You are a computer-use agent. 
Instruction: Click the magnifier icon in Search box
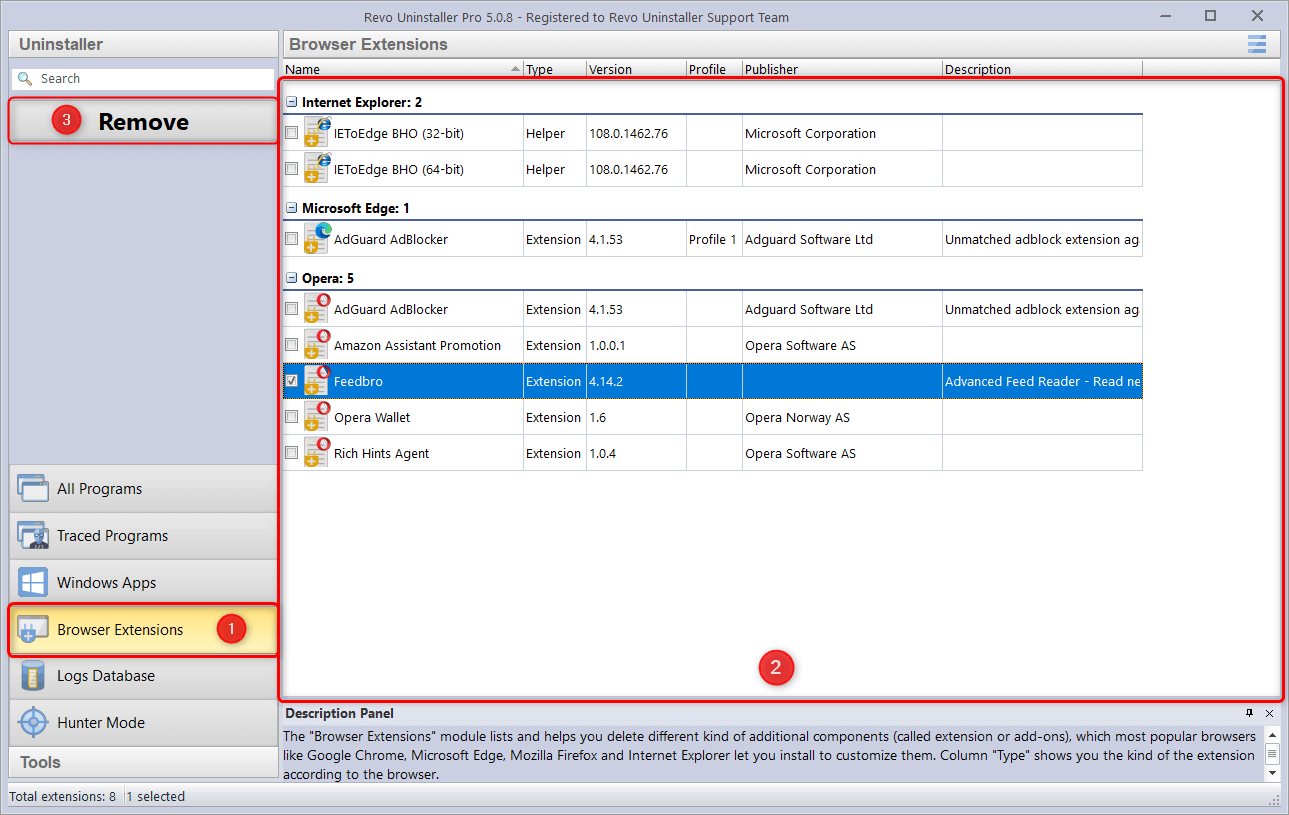click(25, 78)
